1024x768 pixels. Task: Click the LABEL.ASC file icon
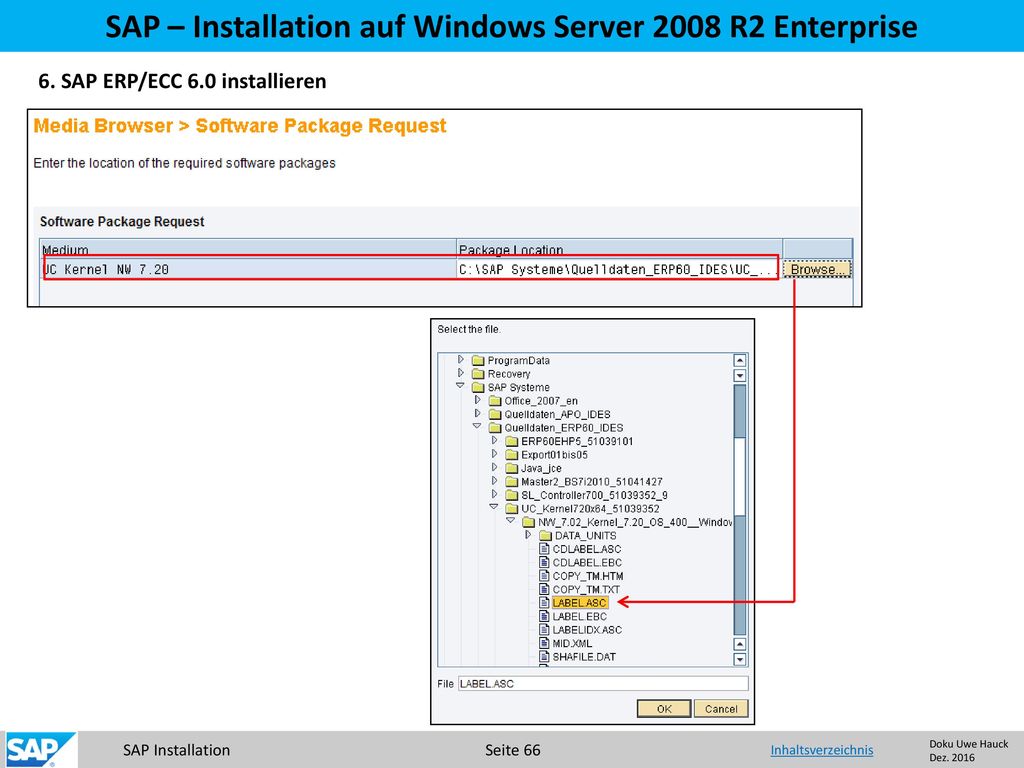[x=544, y=602]
